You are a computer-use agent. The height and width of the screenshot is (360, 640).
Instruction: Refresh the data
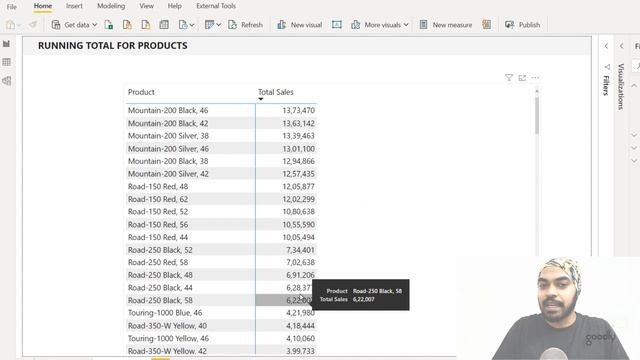click(245, 25)
